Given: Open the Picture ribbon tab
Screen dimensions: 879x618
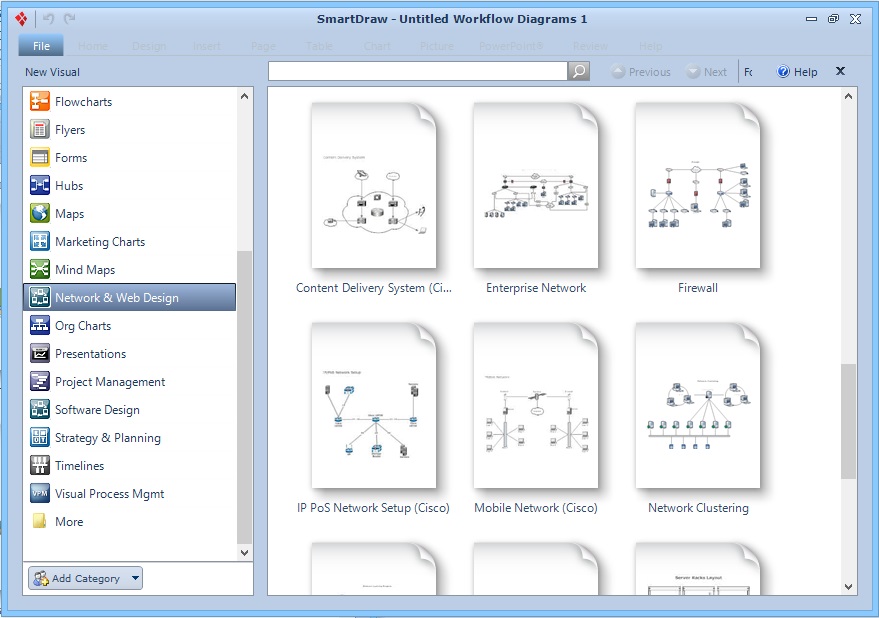Looking at the screenshot, I should 437,46.
